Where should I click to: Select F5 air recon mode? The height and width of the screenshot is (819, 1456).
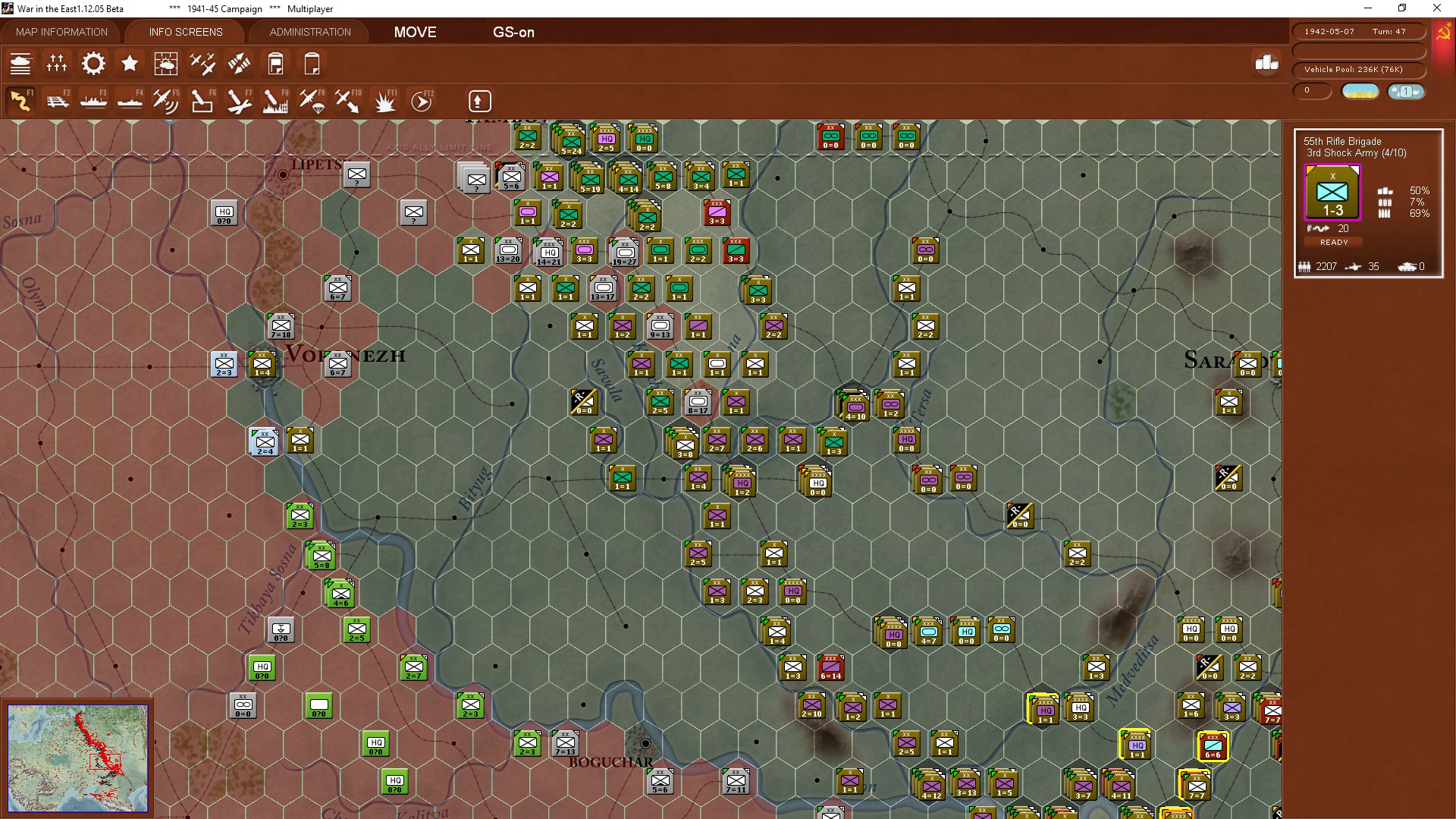(166, 101)
